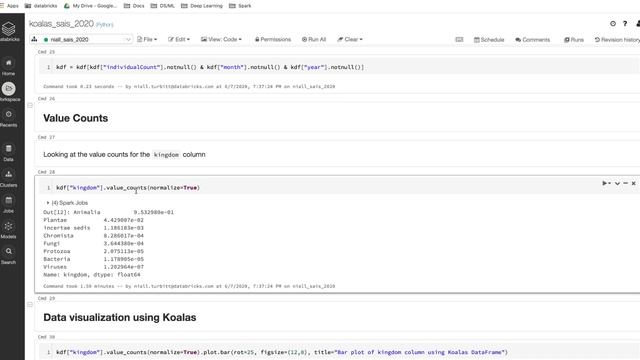This screenshot has height=360, width=640.
Task: Click the help question mark icon
Action: click(x=625, y=24)
